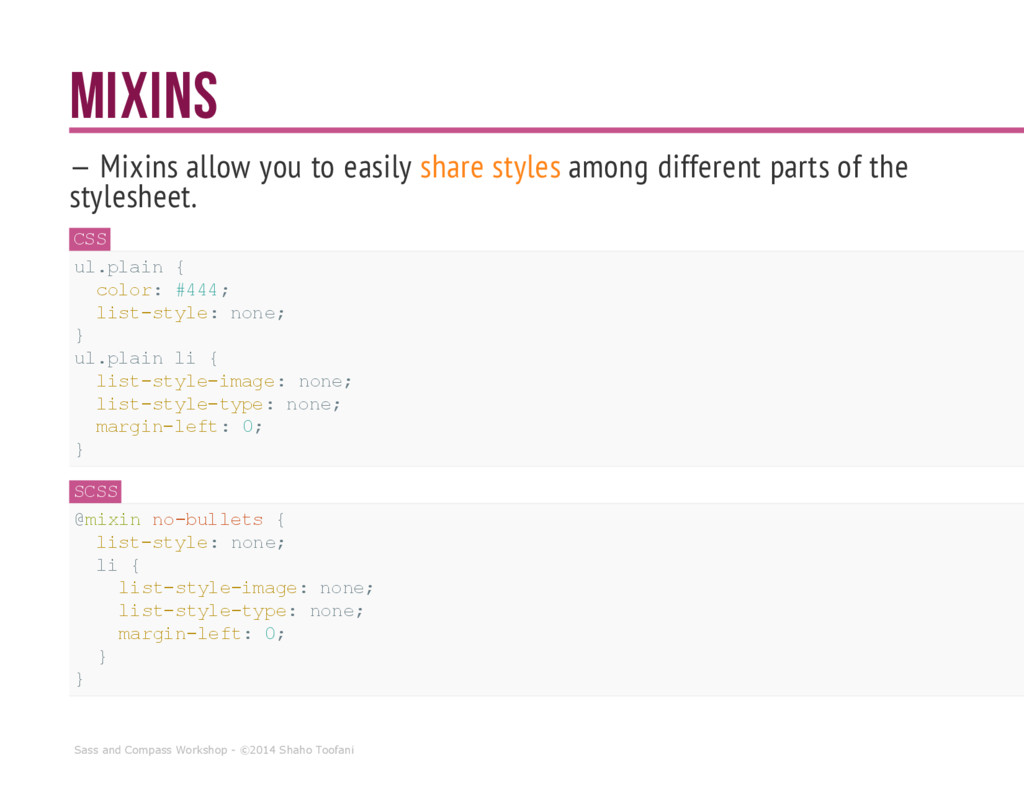Image resolution: width=1024 pixels, height=791 pixels.
Task: Click the '@mixin no-bullets {' line
Action: [180, 520]
